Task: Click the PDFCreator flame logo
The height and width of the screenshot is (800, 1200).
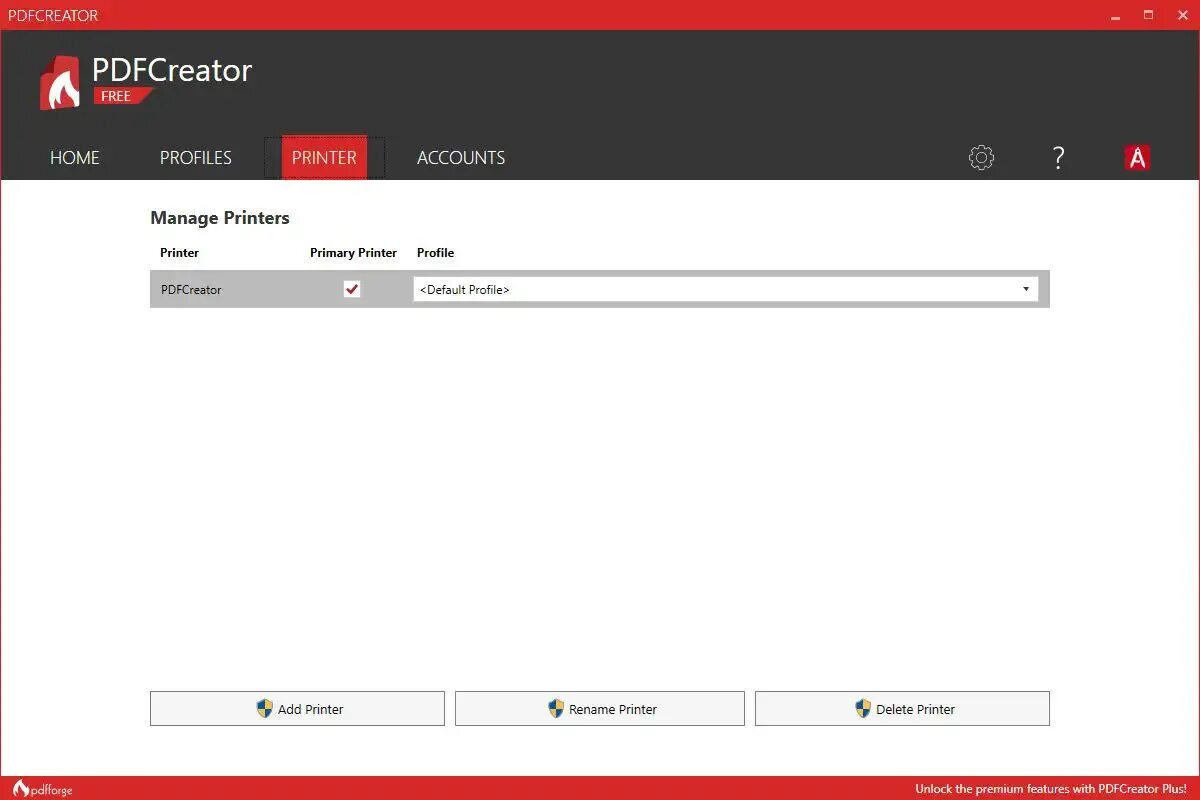Action: click(x=59, y=83)
